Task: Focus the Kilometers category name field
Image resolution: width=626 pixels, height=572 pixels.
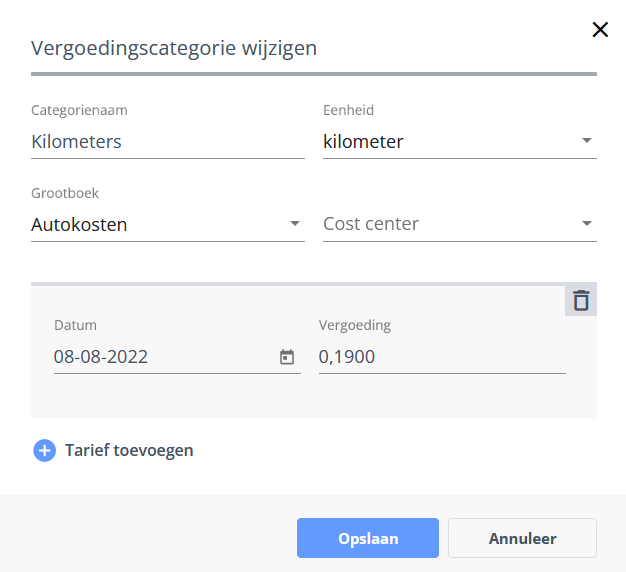Action: 168,142
